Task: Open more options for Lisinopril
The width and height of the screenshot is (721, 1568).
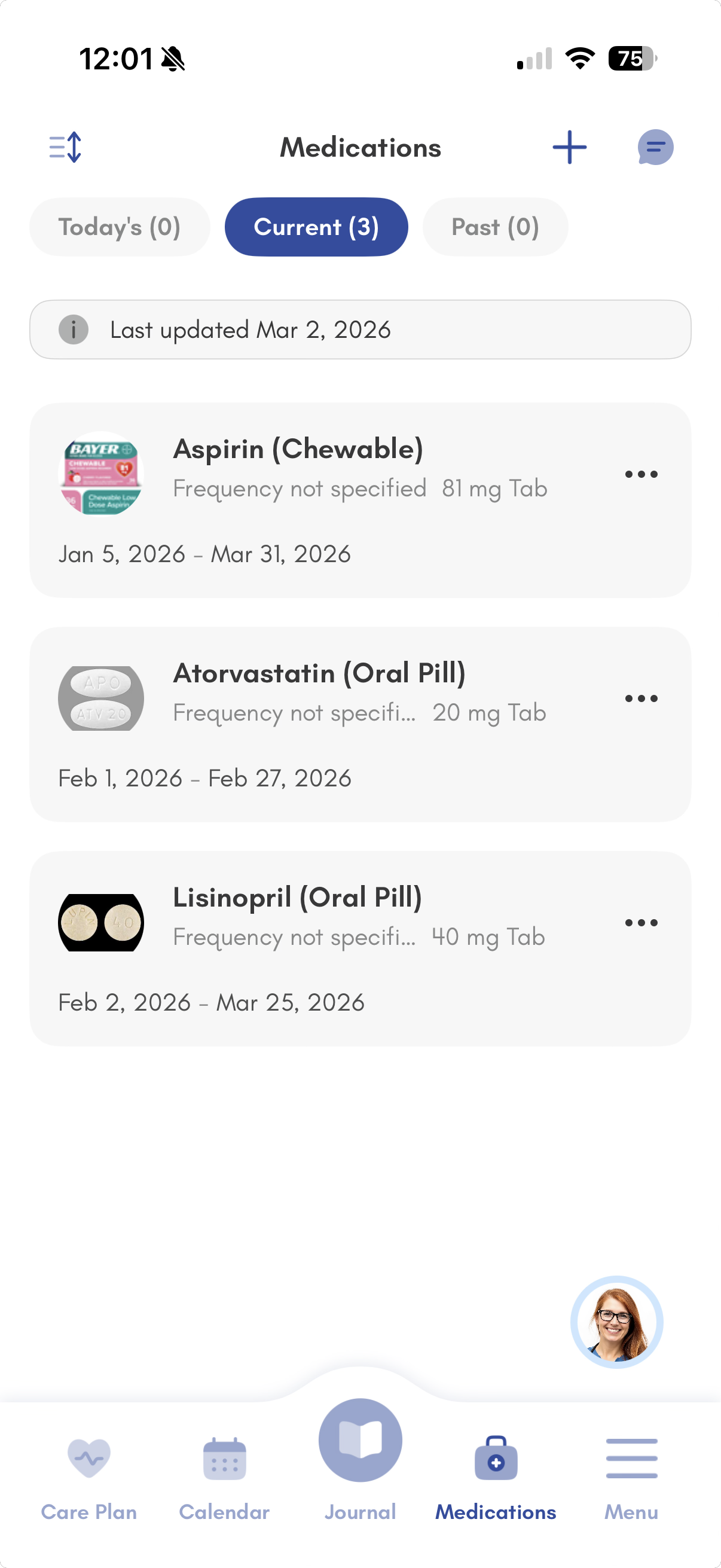Action: click(x=641, y=922)
